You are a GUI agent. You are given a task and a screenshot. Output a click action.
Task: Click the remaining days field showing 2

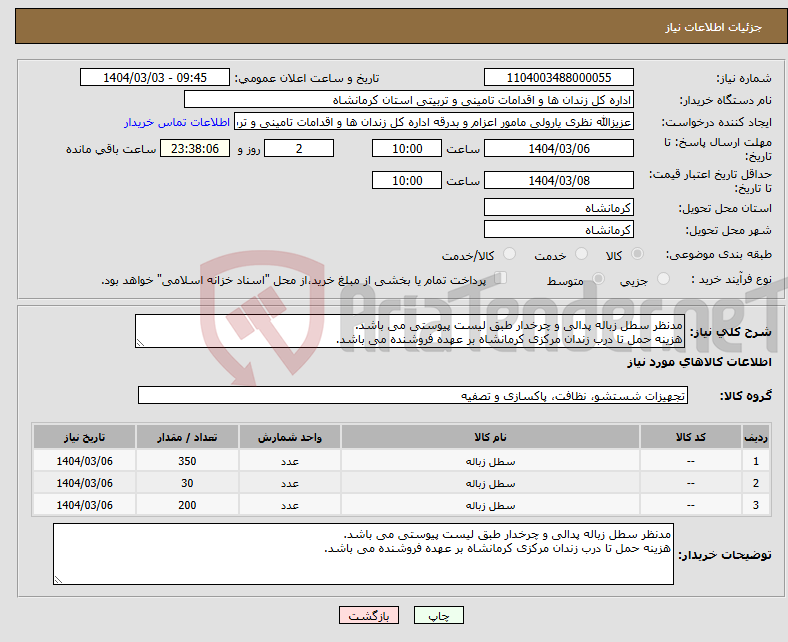299,148
